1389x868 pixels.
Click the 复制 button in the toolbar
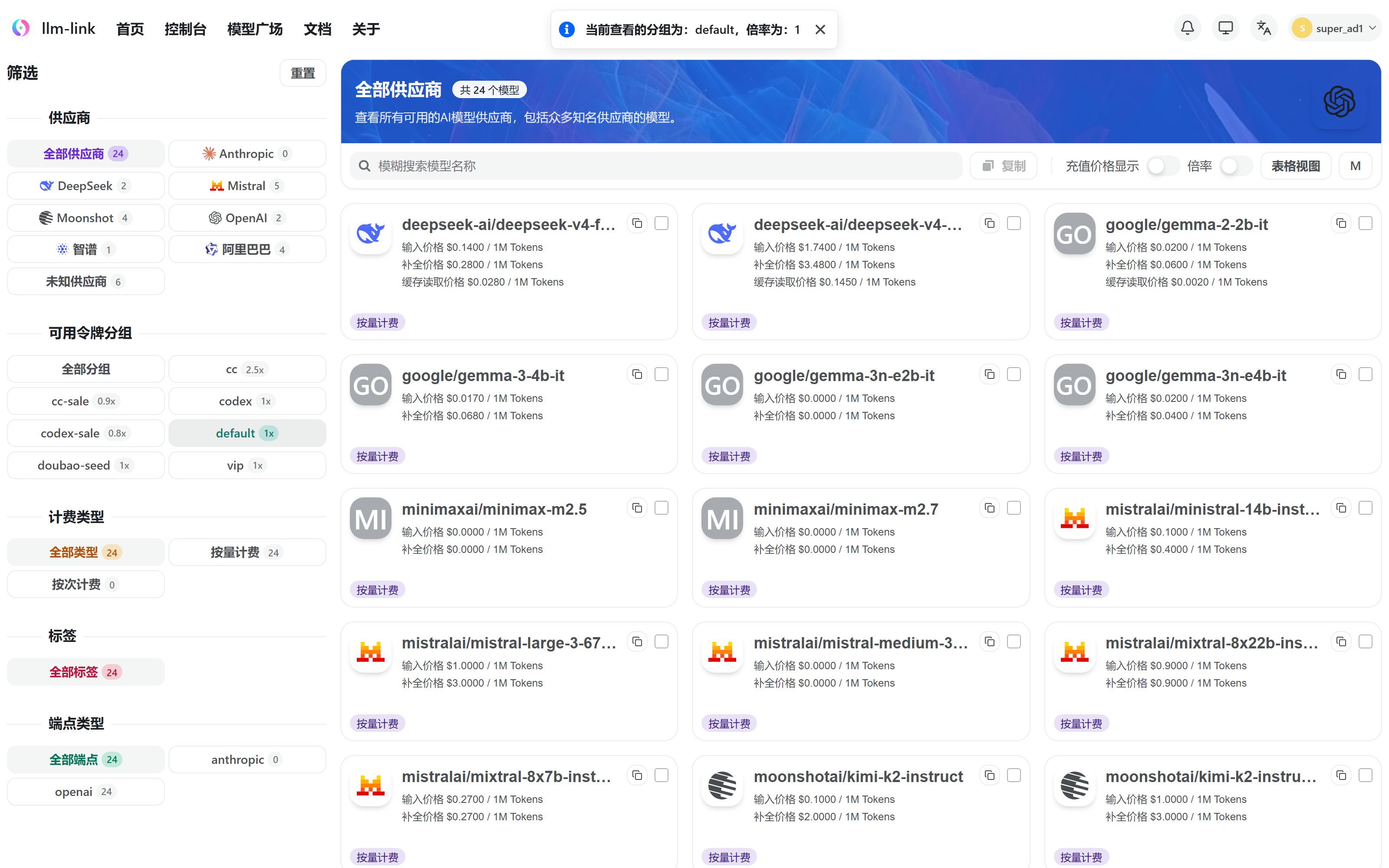tap(1003, 166)
